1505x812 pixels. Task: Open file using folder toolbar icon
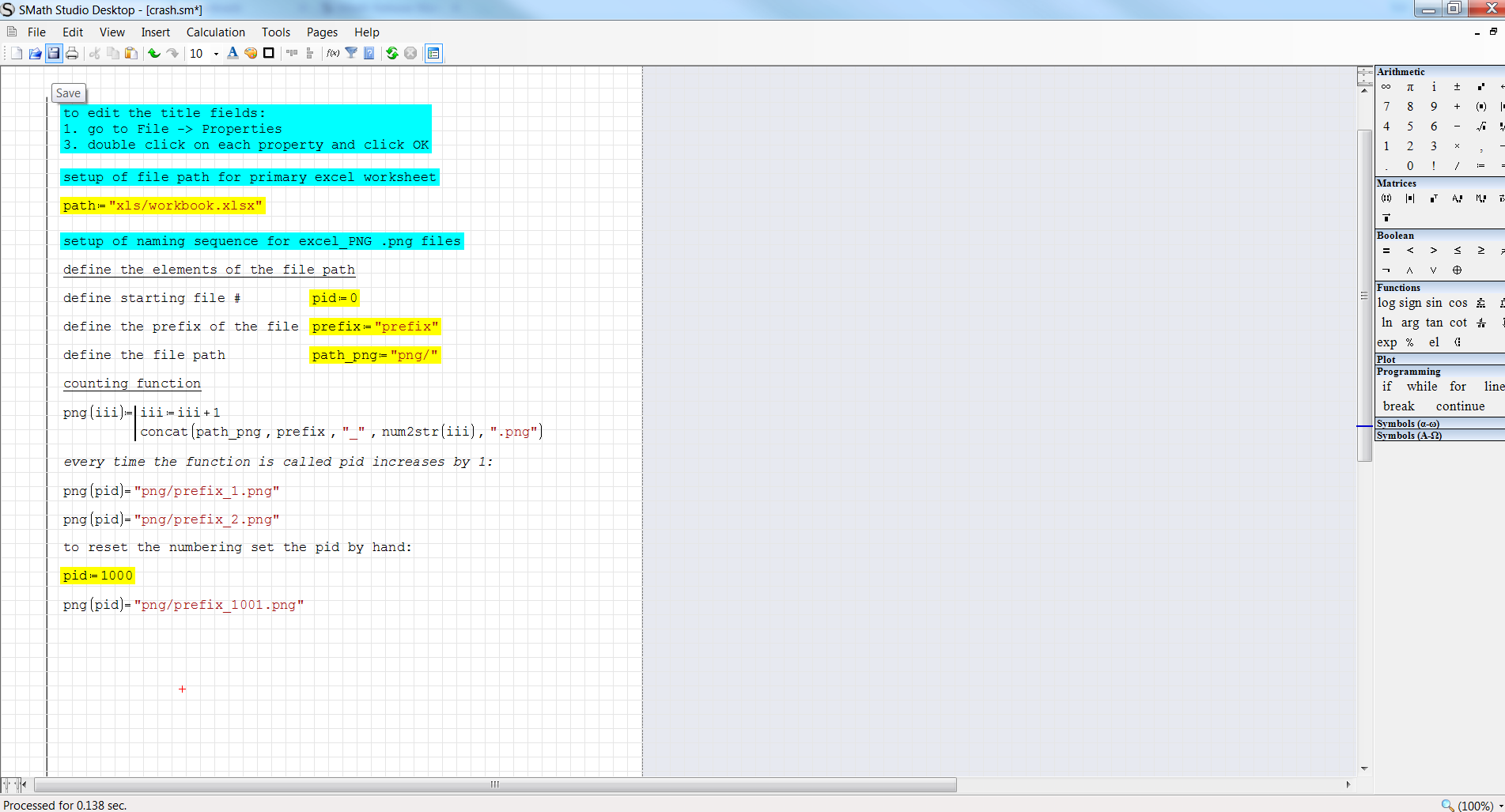35,53
